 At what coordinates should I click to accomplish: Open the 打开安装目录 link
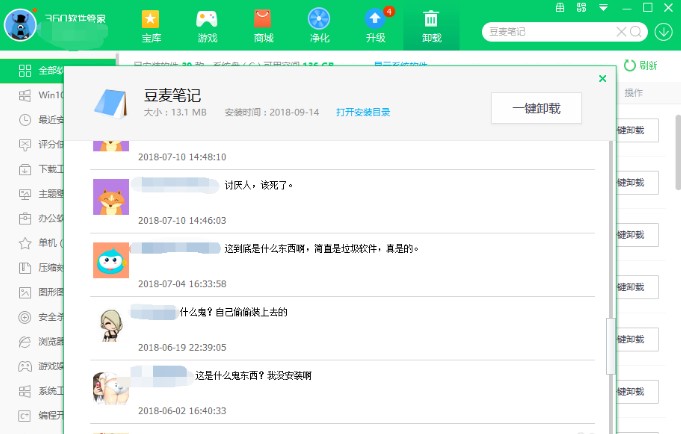pyautogui.click(x=363, y=112)
